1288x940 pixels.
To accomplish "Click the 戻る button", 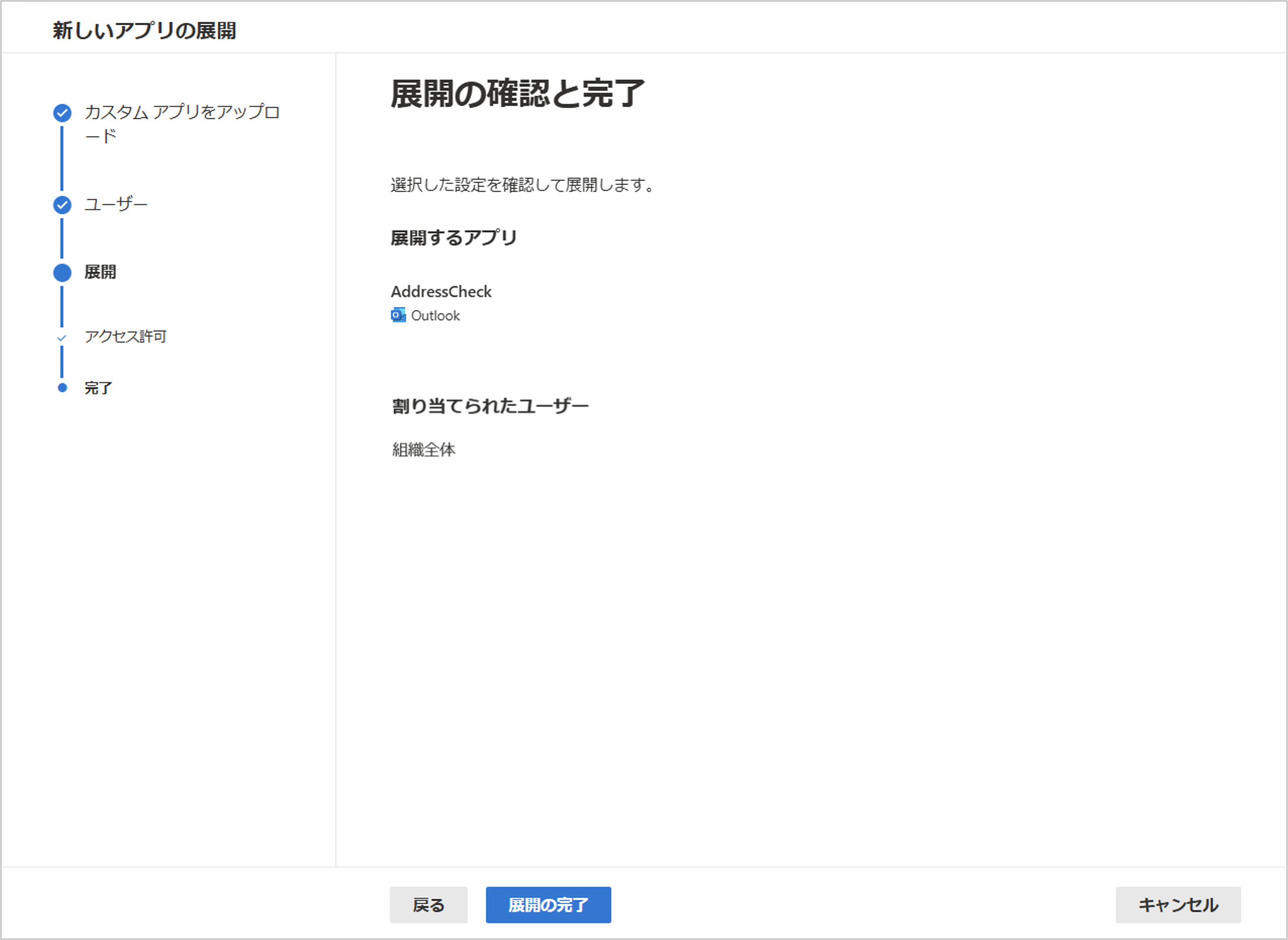I will point(429,904).
